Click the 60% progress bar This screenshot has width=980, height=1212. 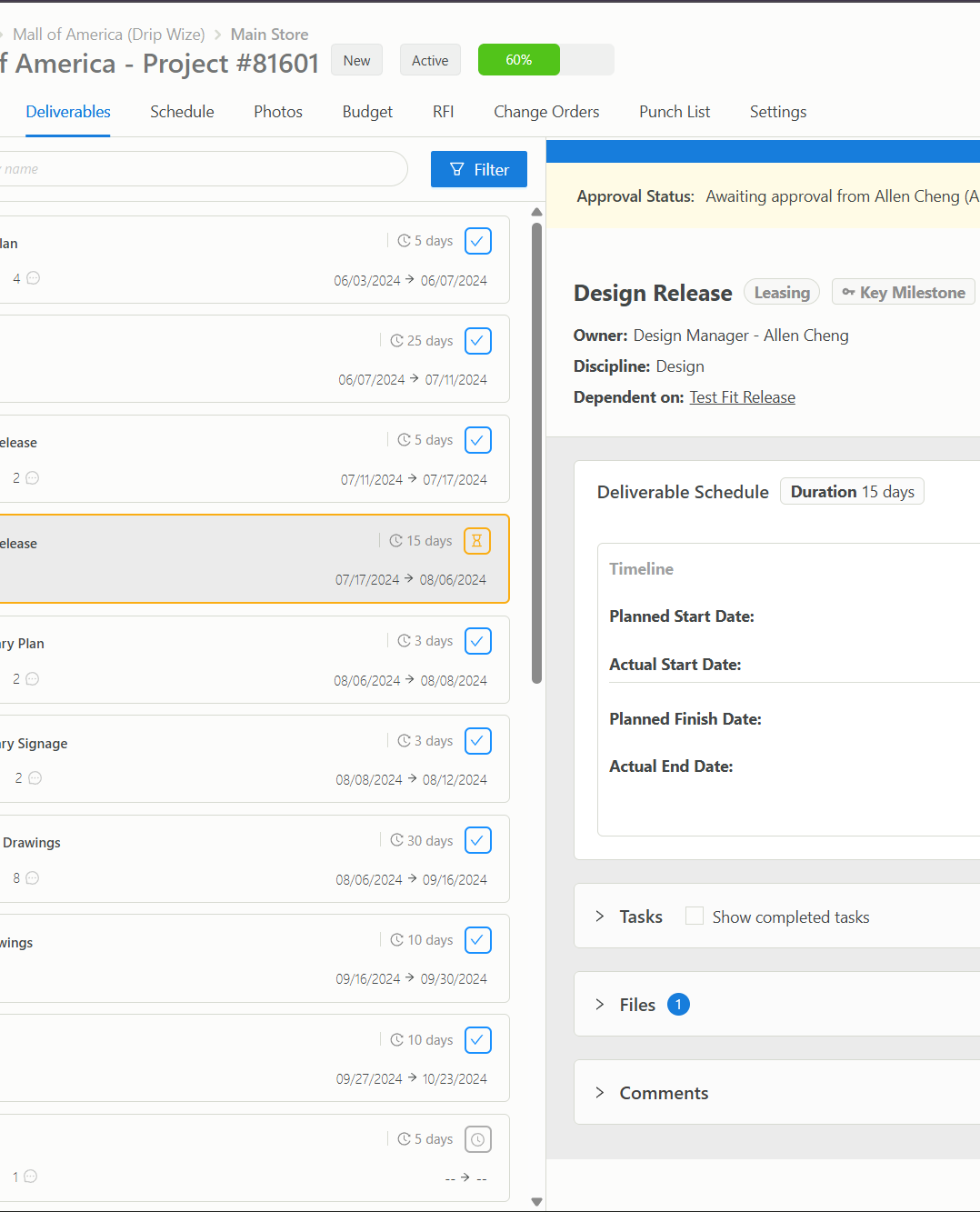pos(545,60)
